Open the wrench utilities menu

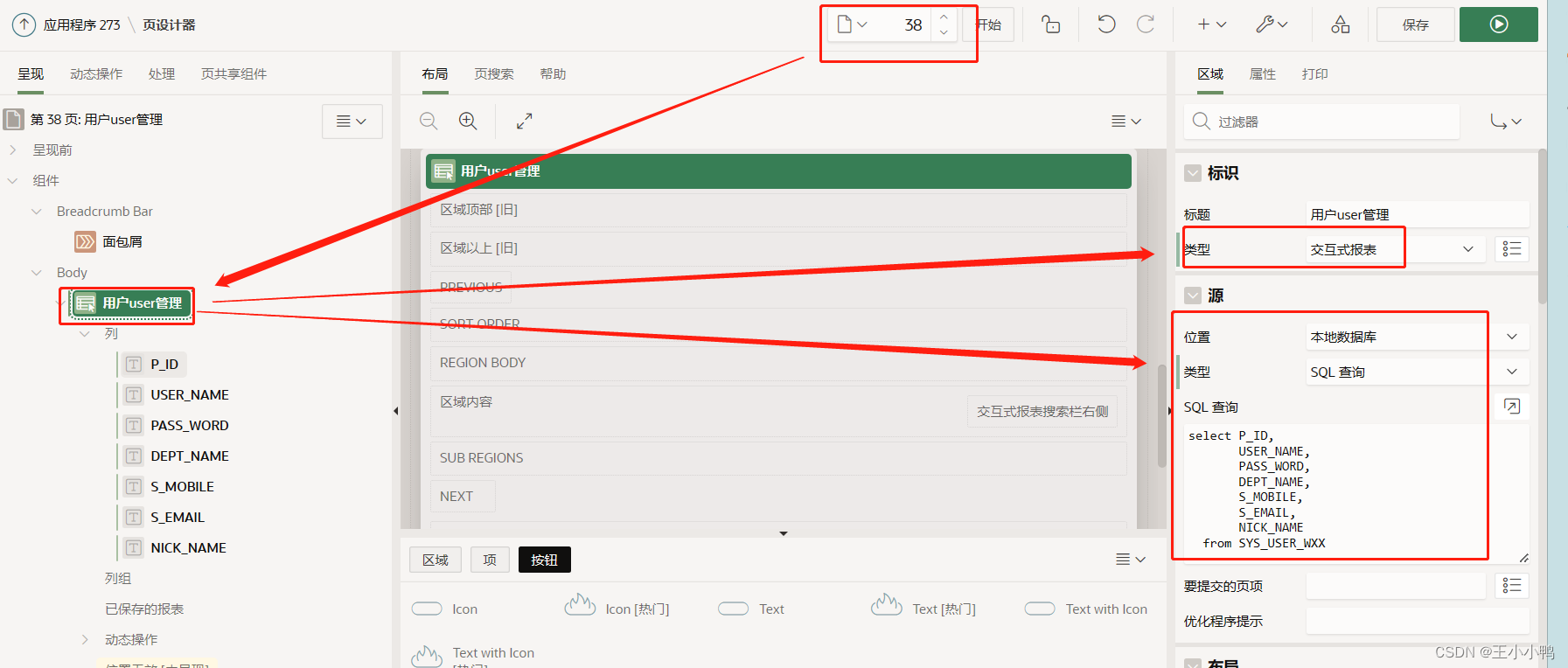pos(1272,24)
